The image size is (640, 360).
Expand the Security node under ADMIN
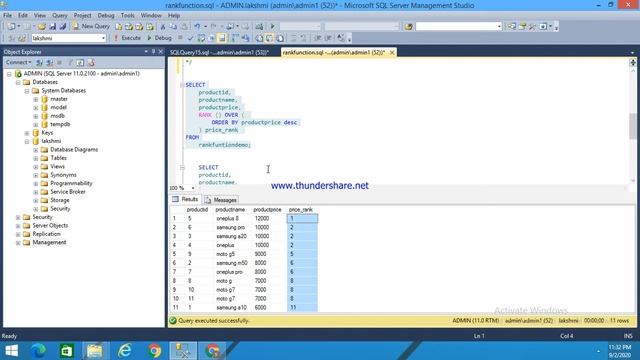[x=18, y=217]
